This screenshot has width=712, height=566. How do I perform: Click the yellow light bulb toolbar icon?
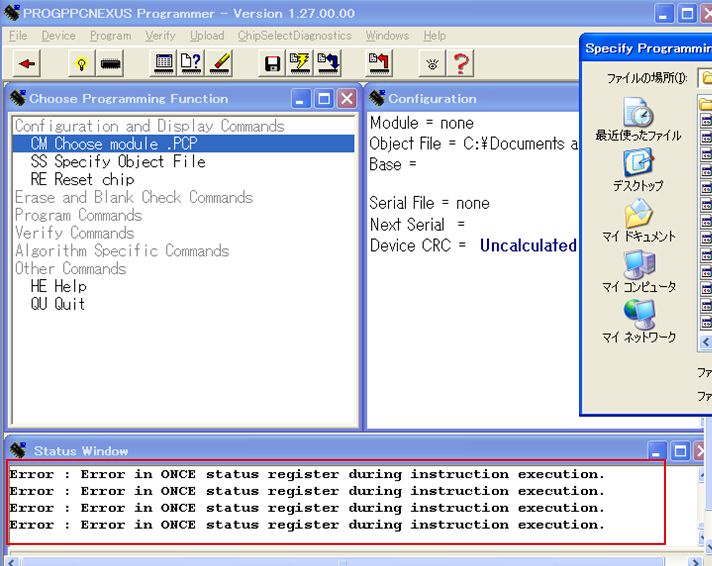click(x=81, y=64)
